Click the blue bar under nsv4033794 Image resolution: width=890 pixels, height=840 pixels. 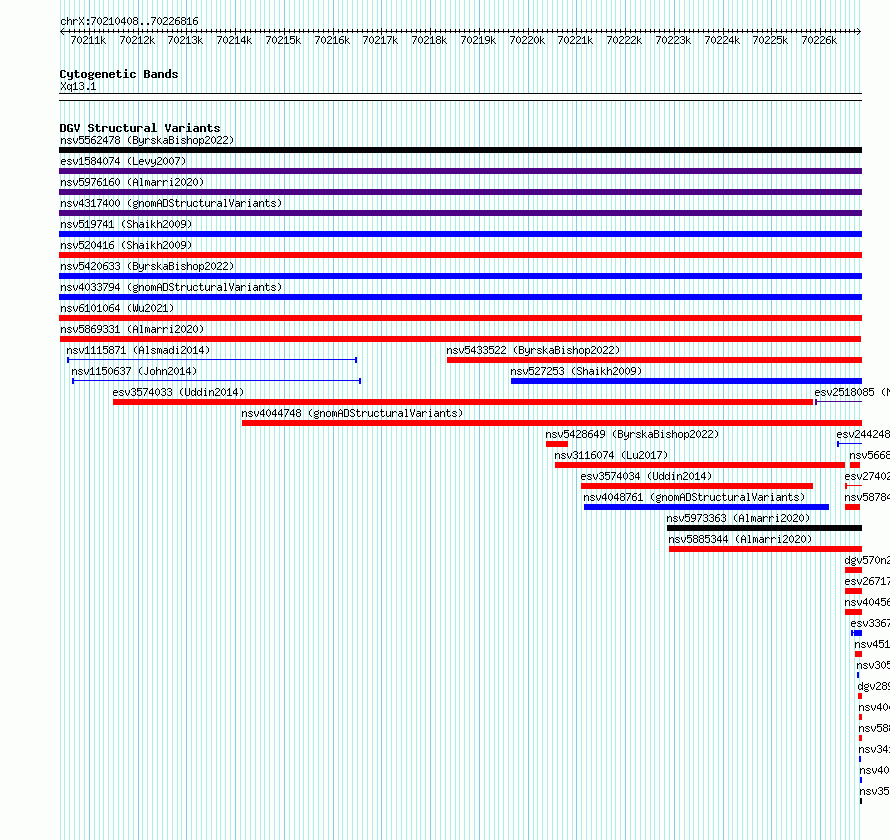coord(460,297)
